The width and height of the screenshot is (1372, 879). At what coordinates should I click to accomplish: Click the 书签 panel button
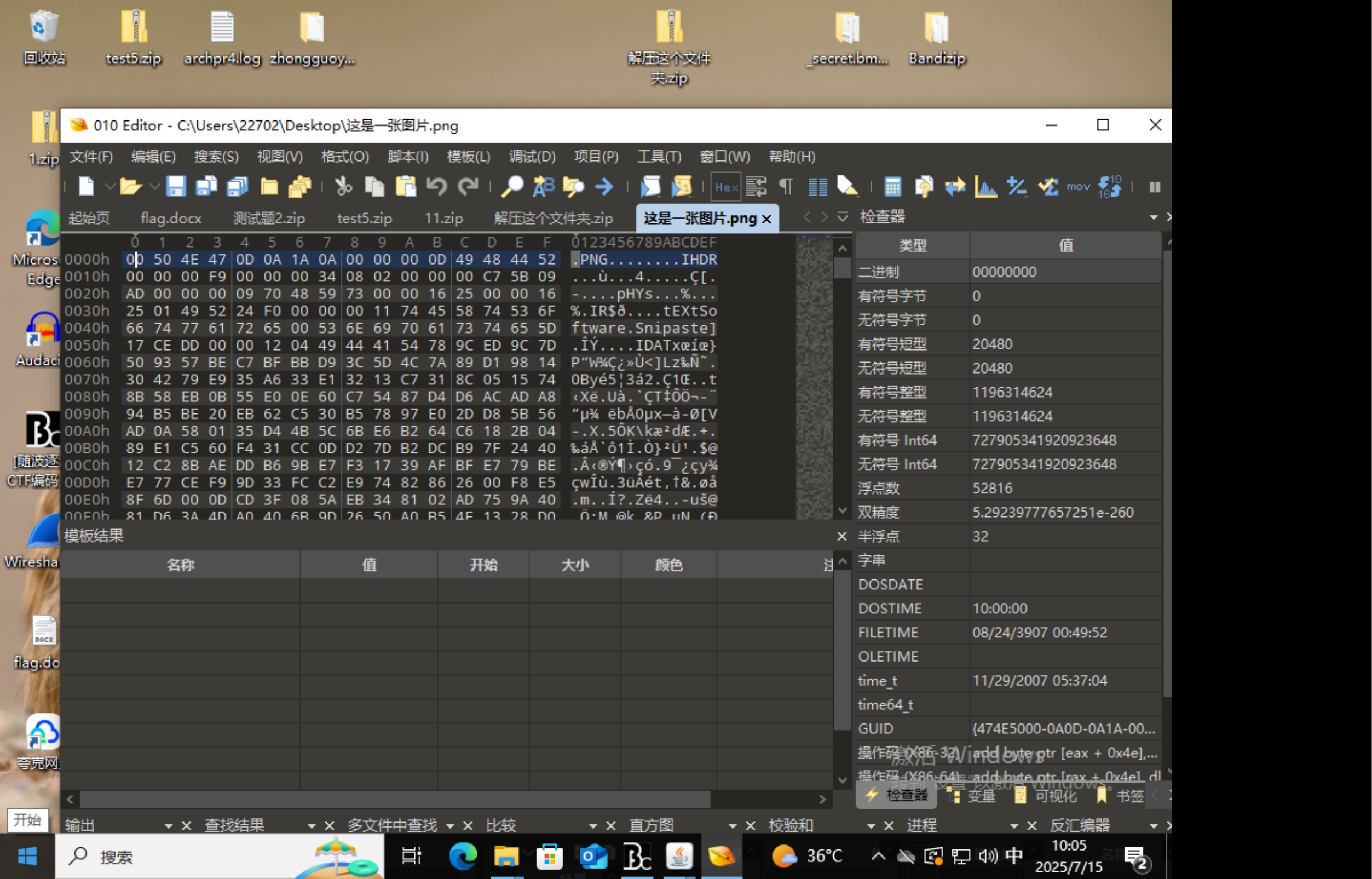pyautogui.click(x=1120, y=796)
